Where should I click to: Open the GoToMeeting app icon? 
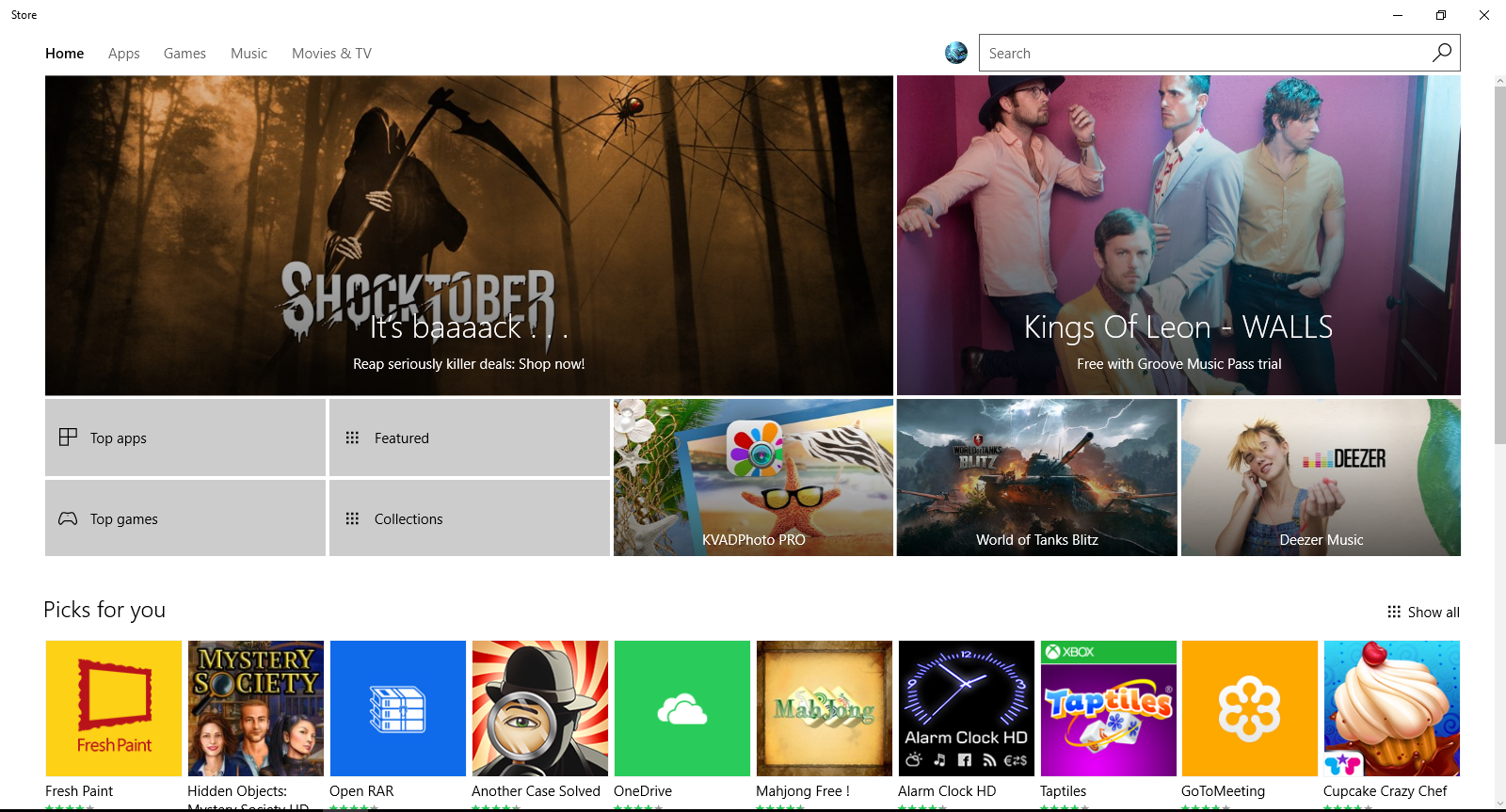[1249, 709]
